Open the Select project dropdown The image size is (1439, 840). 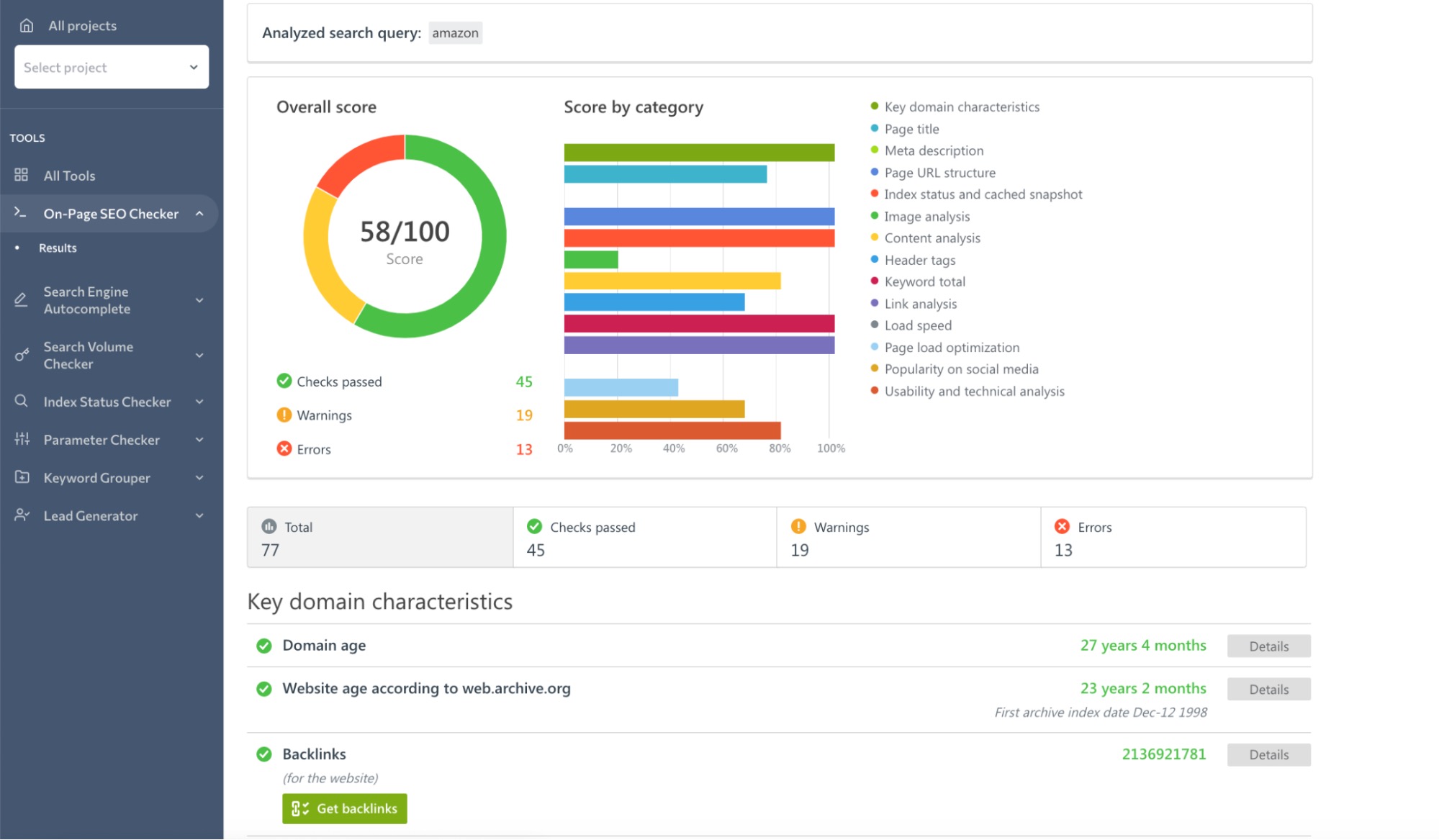click(111, 67)
